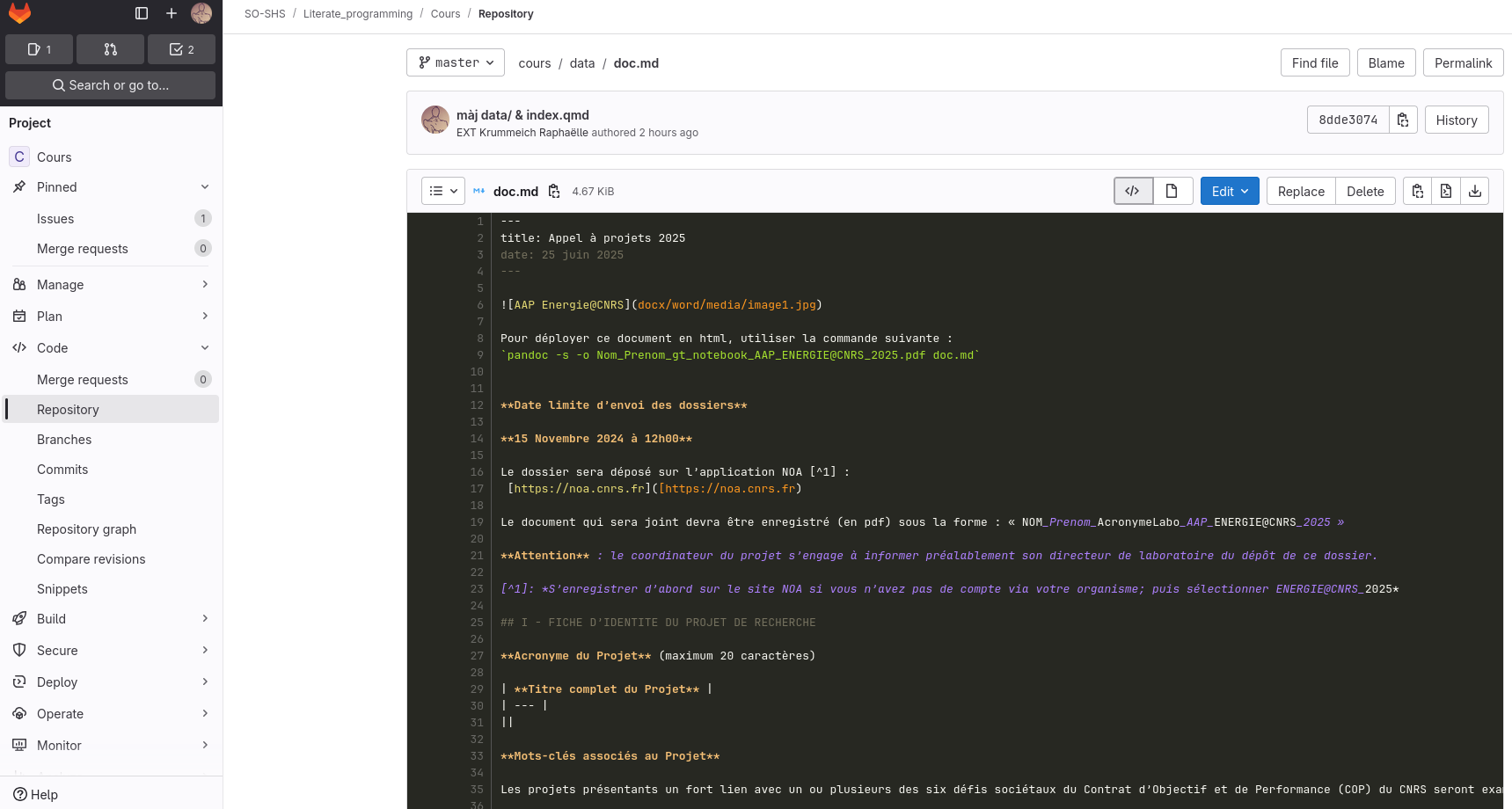
Task: Click the Blame button
Action: [1386, 62]
